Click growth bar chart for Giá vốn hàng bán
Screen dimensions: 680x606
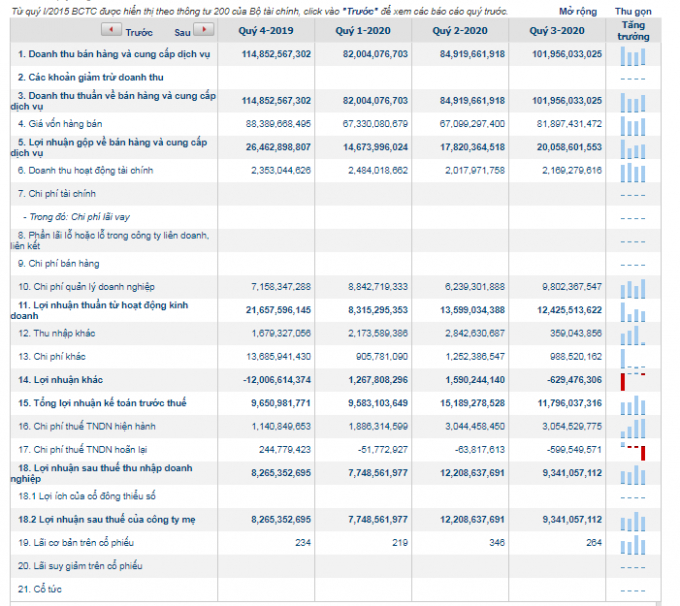[633, 124]
